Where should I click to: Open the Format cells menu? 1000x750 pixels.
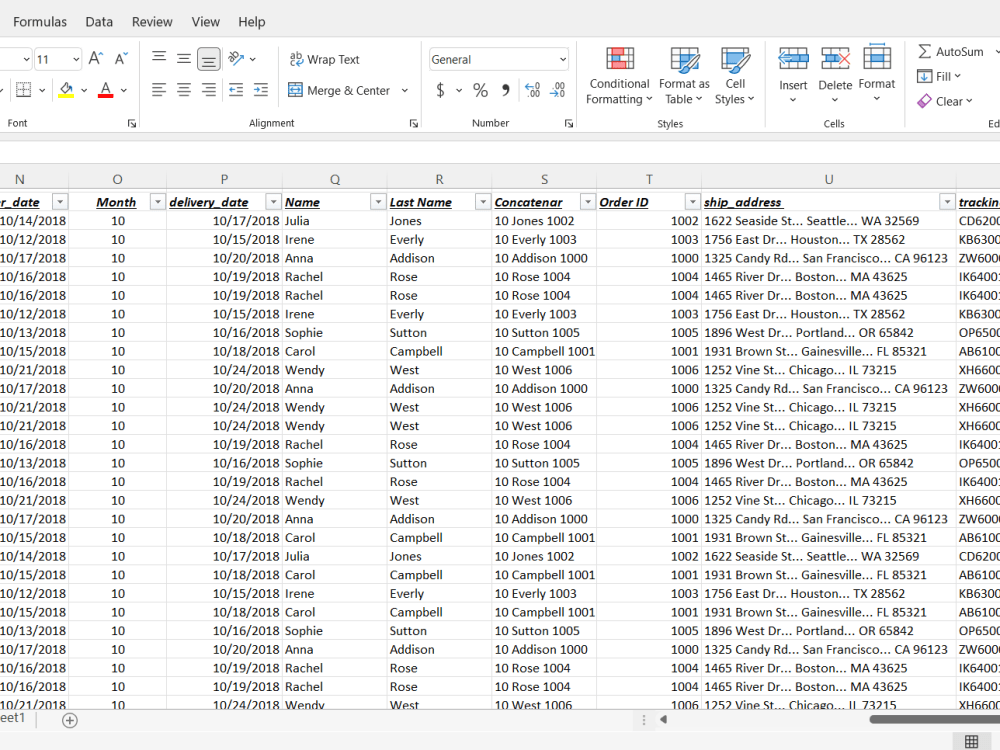877,74
